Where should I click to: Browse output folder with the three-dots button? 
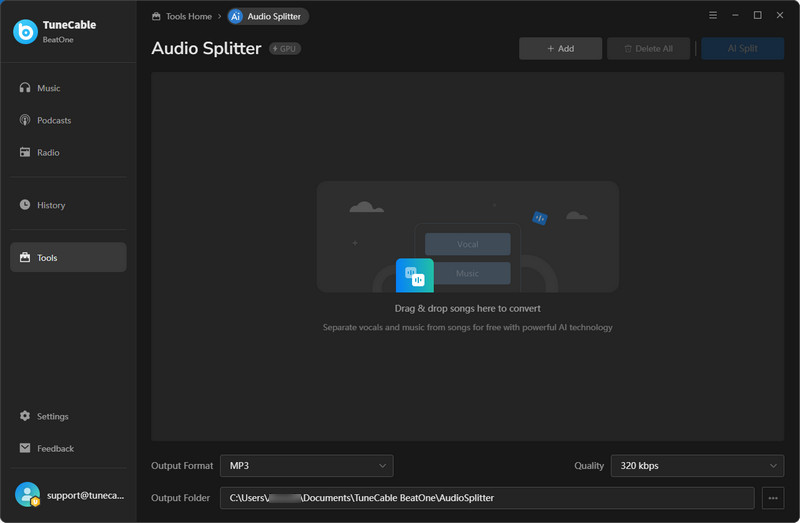(773, 498)
